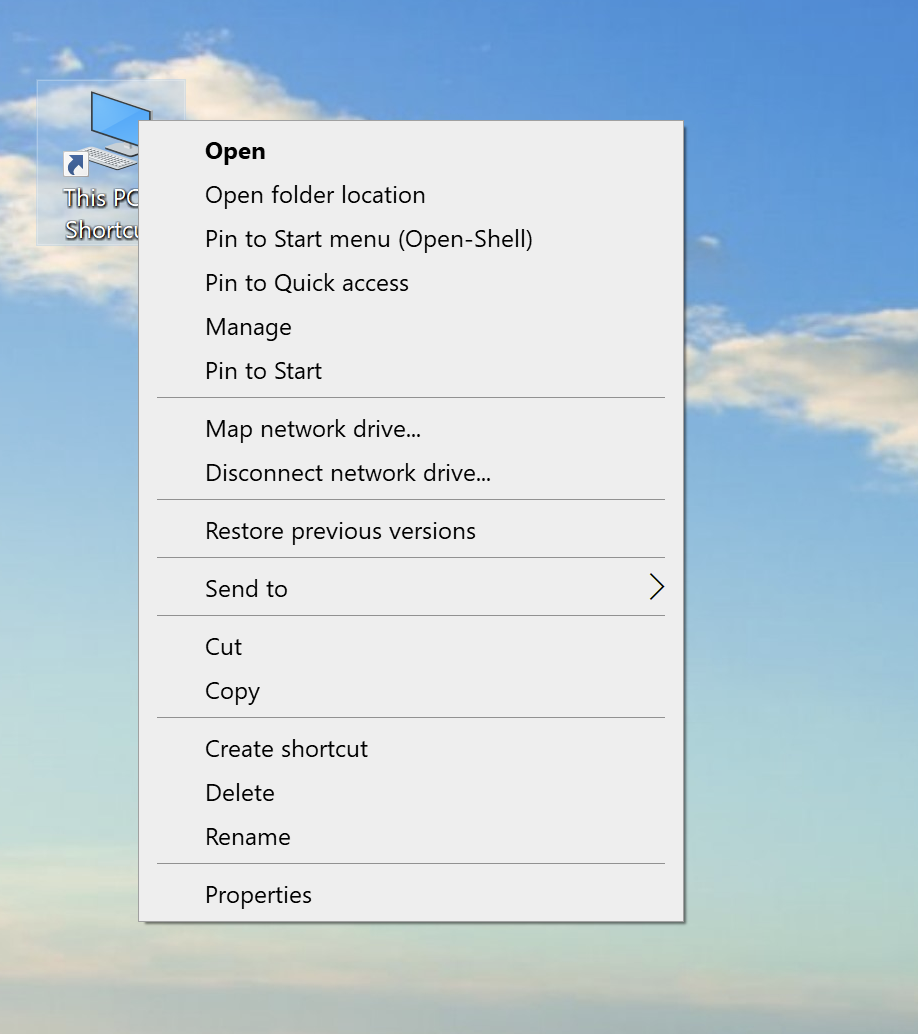Click Disconnect network drive...
This screenshot has width=918, height=1034.
[x=347, y=473]
